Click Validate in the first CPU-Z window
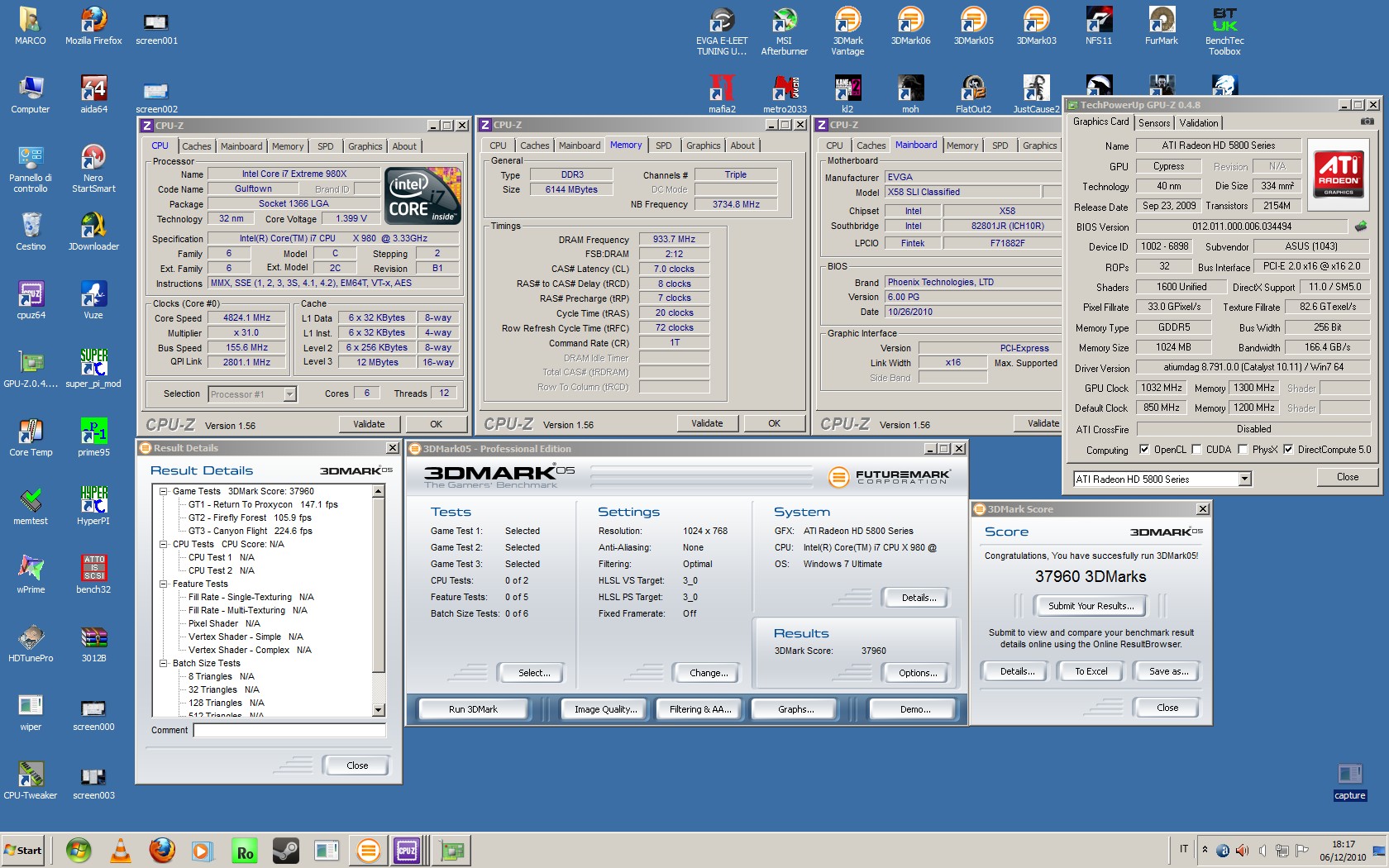Image resolution: width=1389 pixels, height=868 pixels. click(x=369, y=424)
